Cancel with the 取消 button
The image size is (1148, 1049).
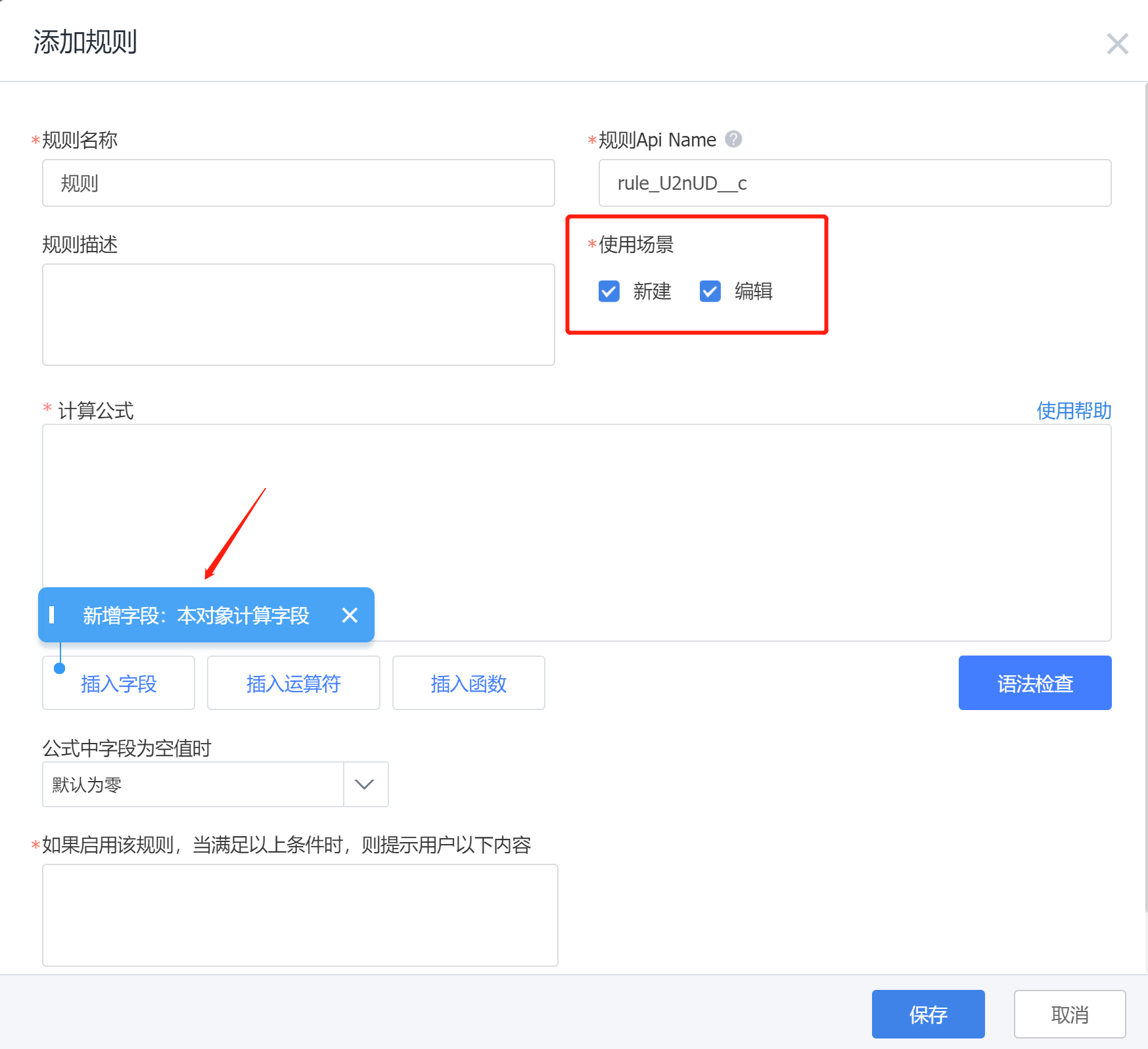[1070, 1014]
